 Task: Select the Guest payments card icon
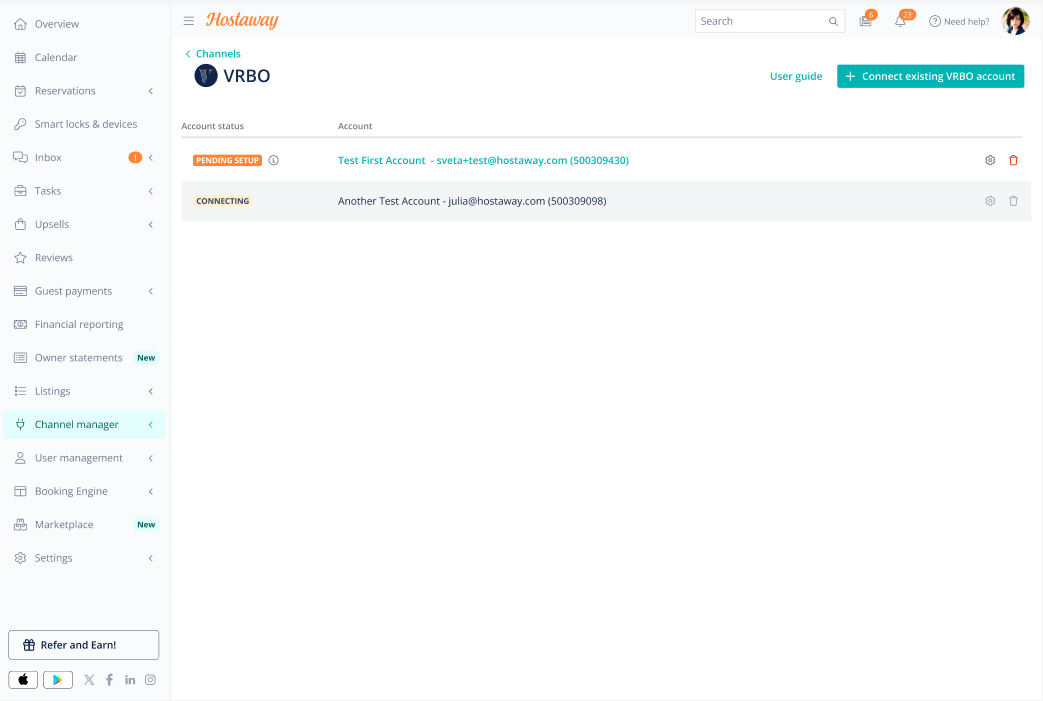coord(21,291)
